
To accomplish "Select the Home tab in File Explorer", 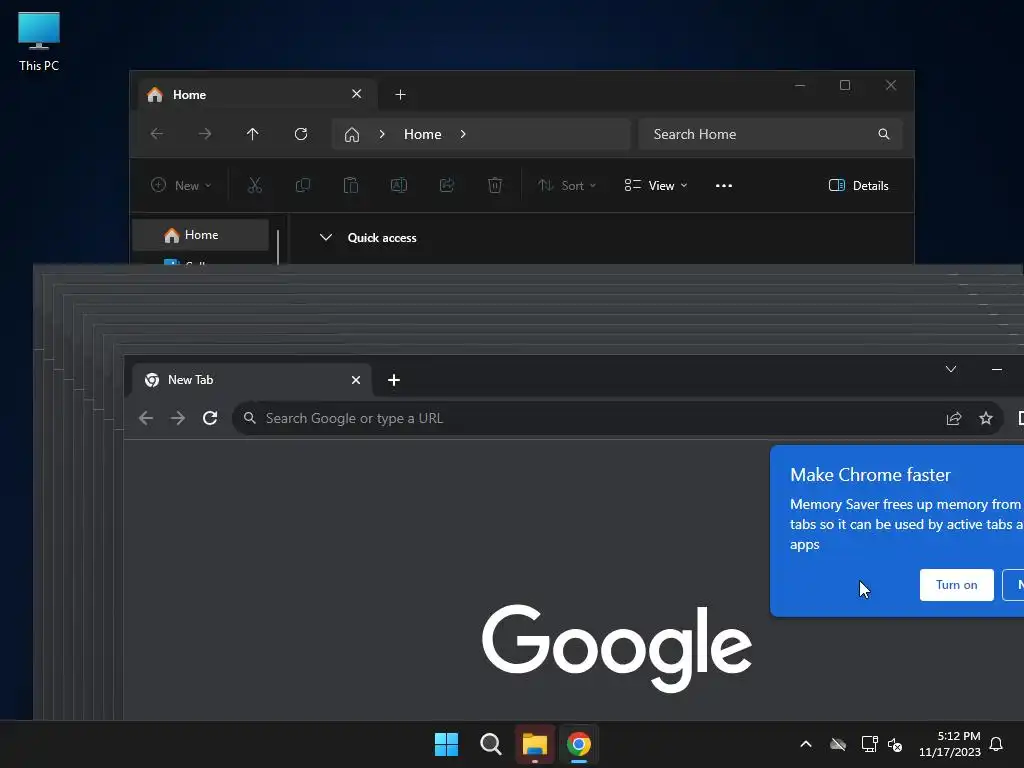I will [257, 95].
